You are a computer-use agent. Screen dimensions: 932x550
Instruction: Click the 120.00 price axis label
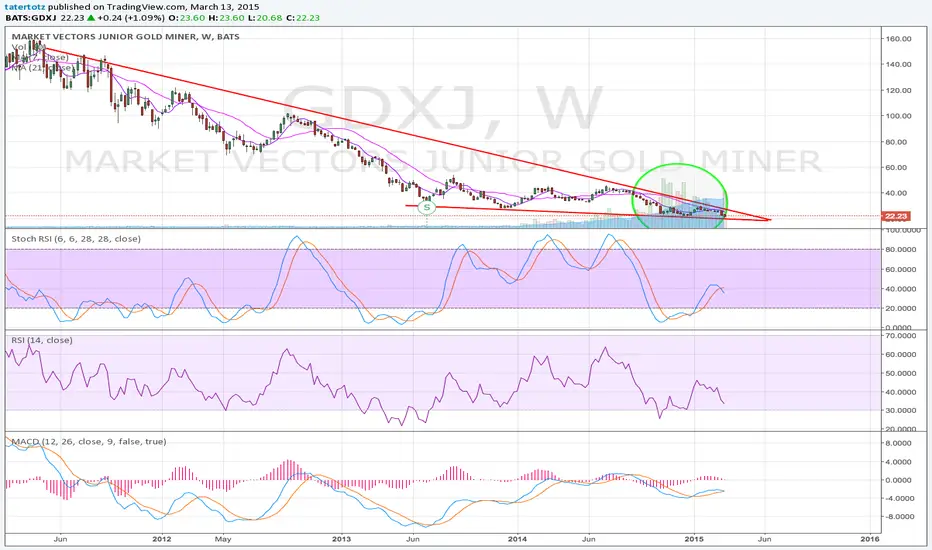pyautogui.click(x=898, y=90)
